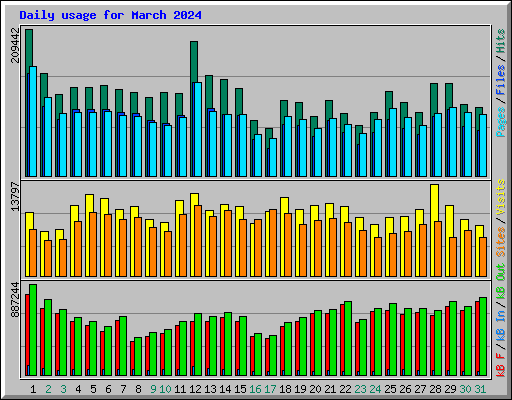
Task: Click day label 12 on the x-axis
Action: pos(195,389)
